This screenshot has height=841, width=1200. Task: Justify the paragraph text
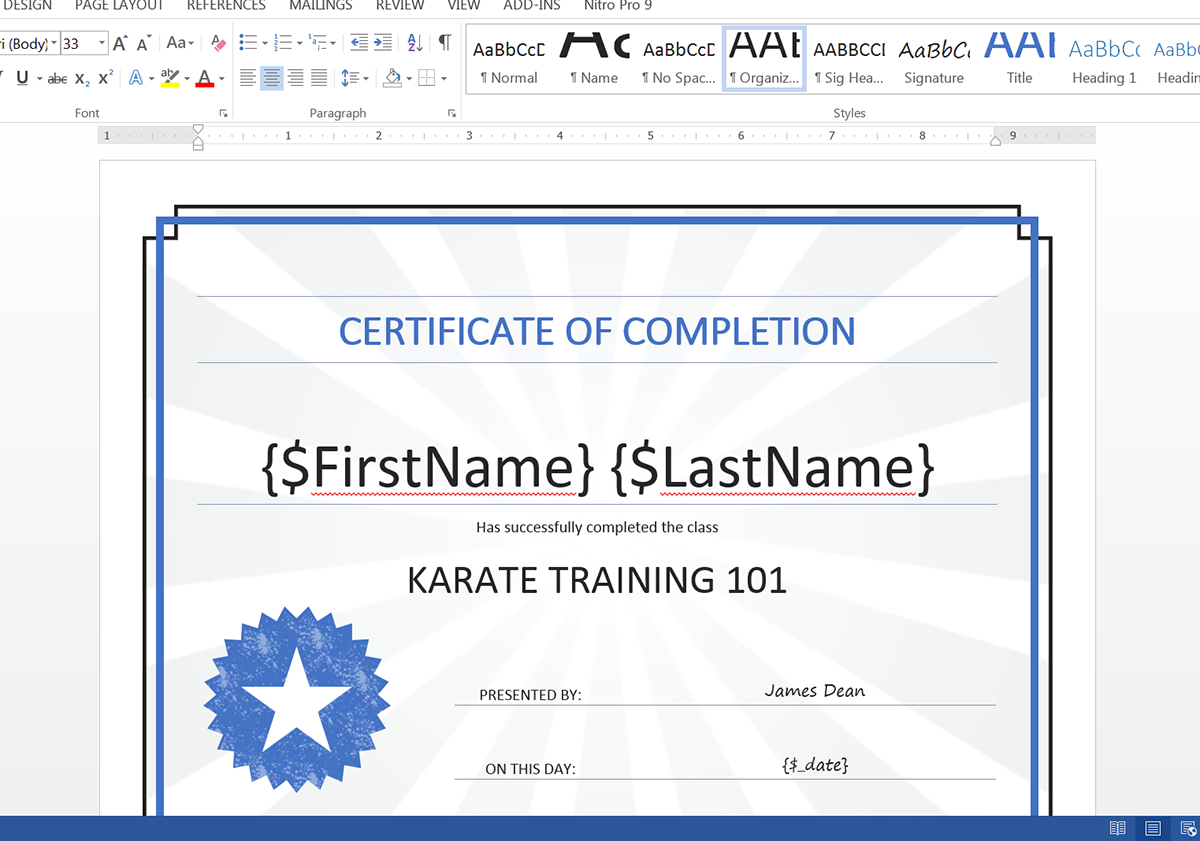tap(319, 78)
